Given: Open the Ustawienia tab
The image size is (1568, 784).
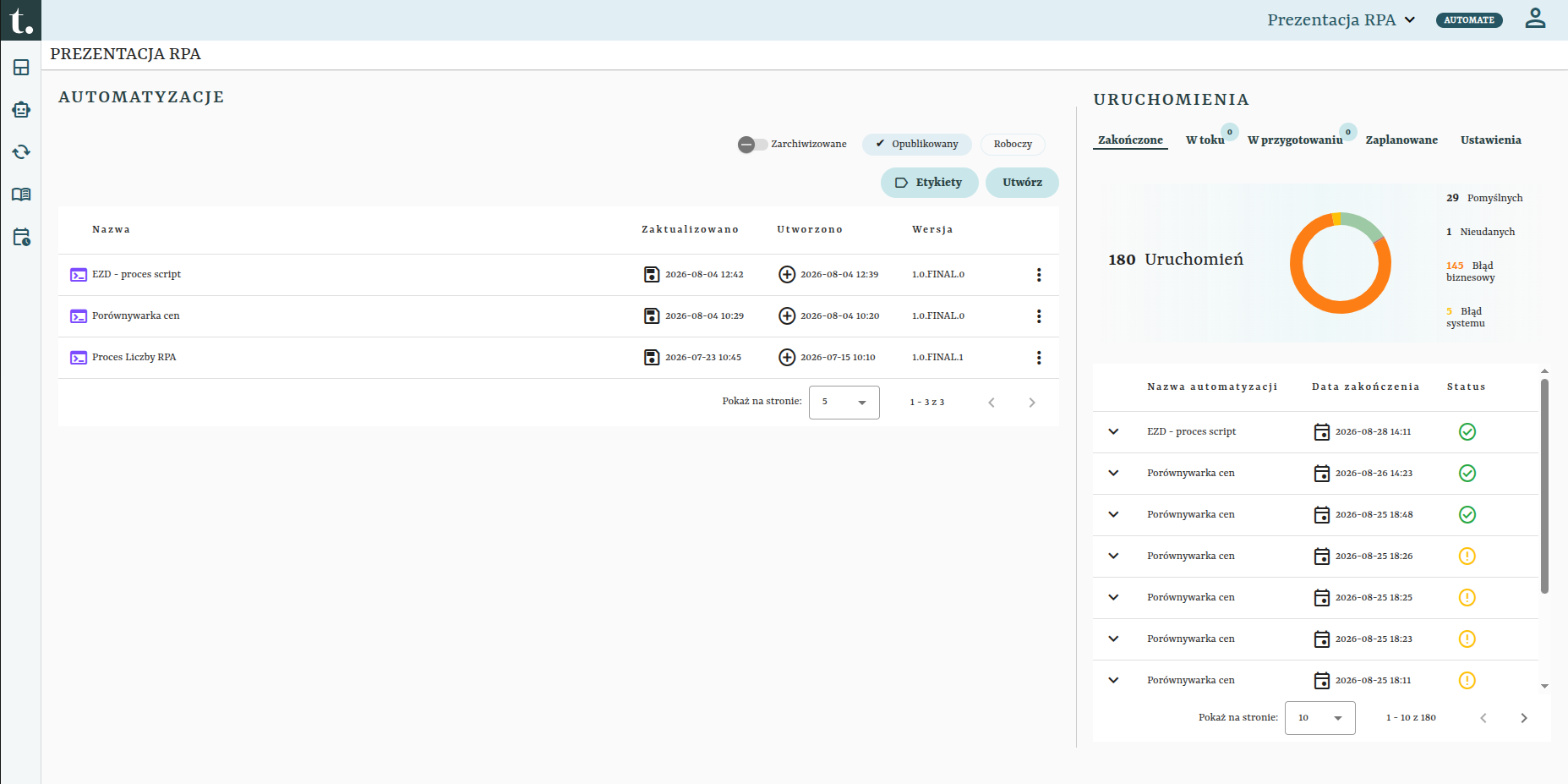Looking at the screenshot, I should (1491, 140).
